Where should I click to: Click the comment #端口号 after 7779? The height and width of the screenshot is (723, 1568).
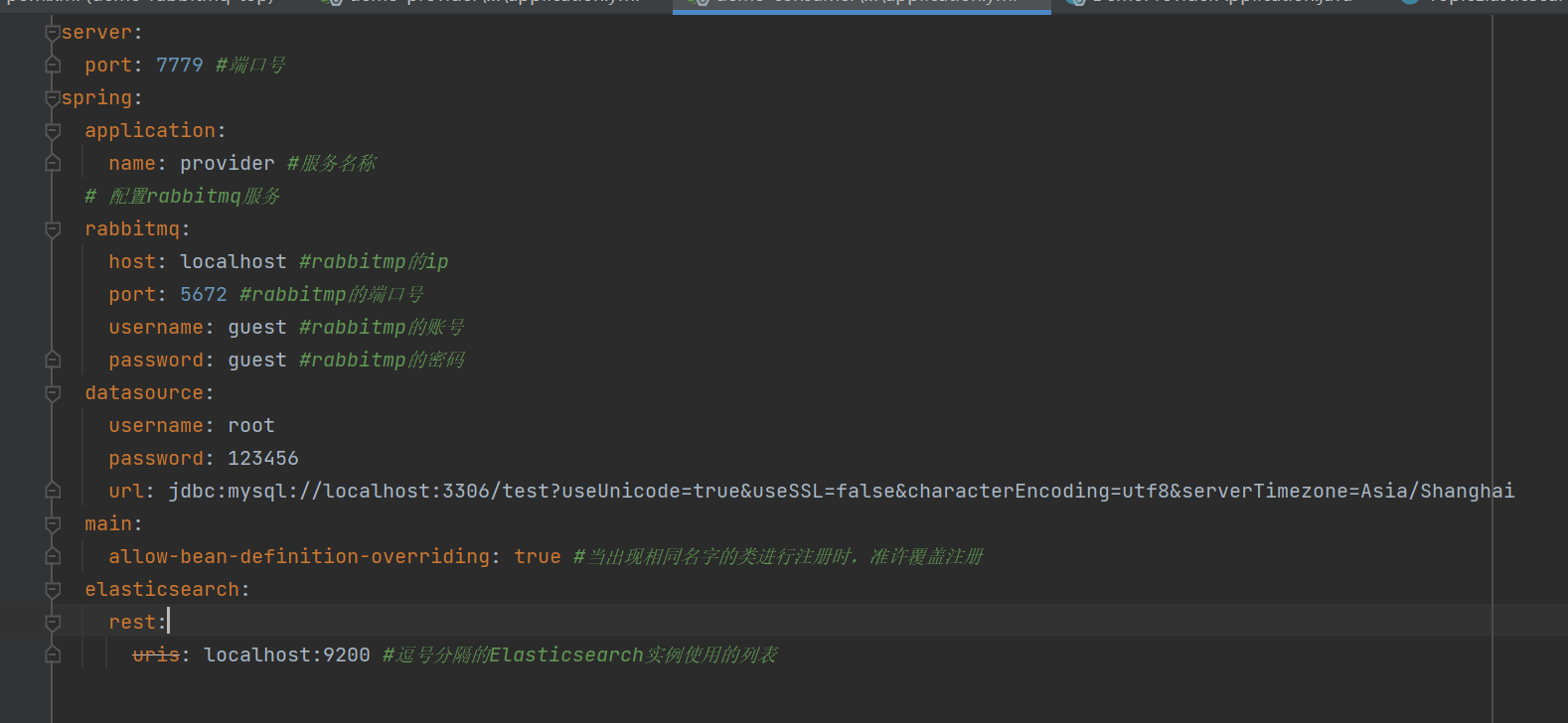250,66
